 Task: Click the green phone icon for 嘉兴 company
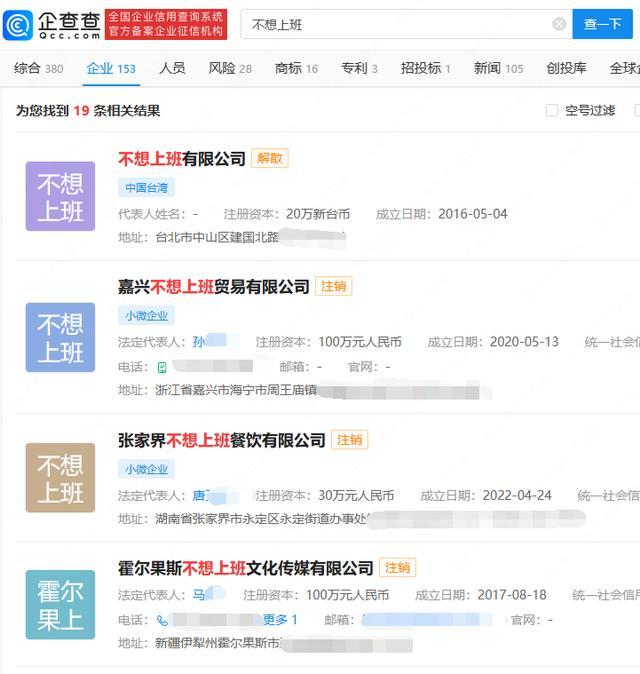coord(162,367)
